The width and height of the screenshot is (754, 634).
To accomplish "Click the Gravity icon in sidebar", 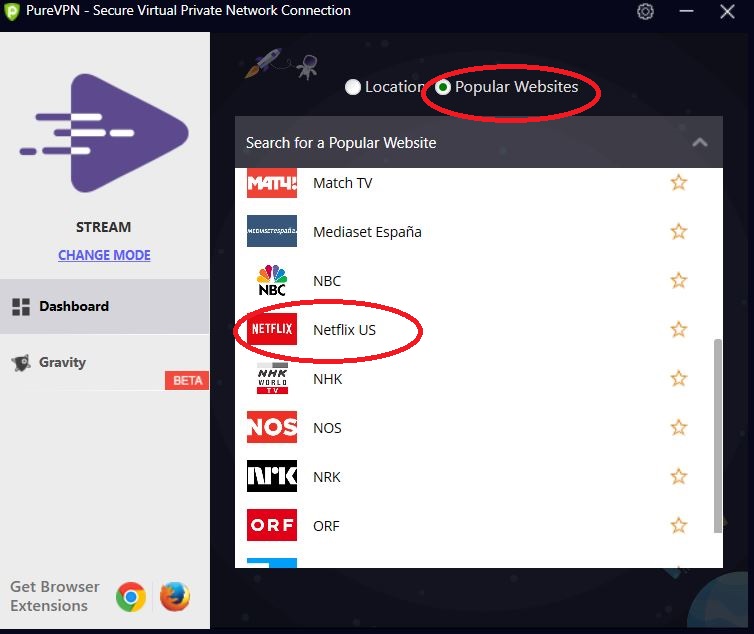I will [21, 363].
